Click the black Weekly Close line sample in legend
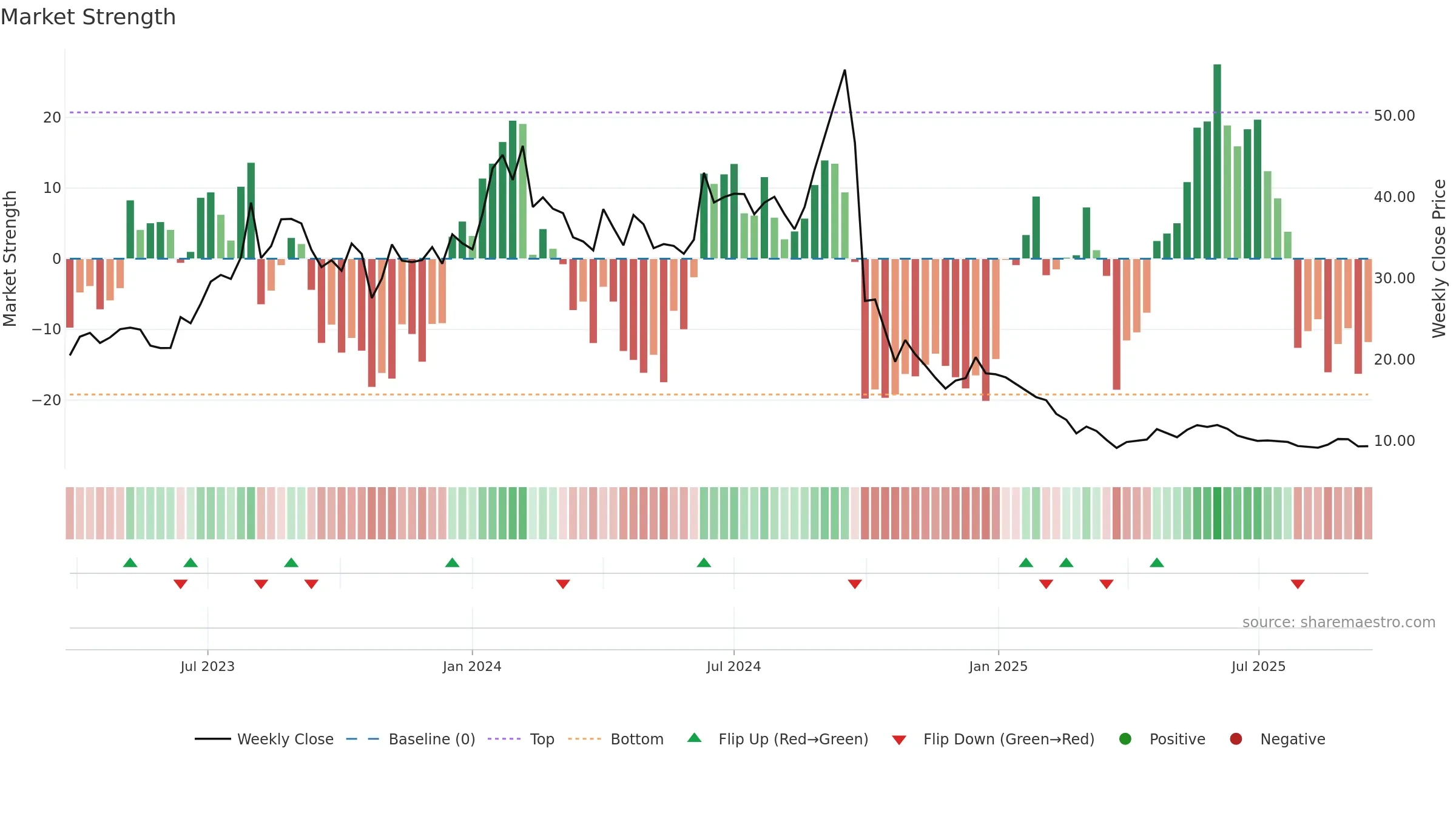Screen dimensions: 1456x819 point(212,739)
